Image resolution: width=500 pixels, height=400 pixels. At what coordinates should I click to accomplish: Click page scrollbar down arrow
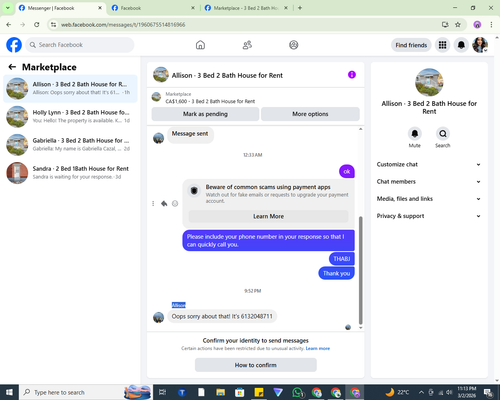(x=497, y=380)
